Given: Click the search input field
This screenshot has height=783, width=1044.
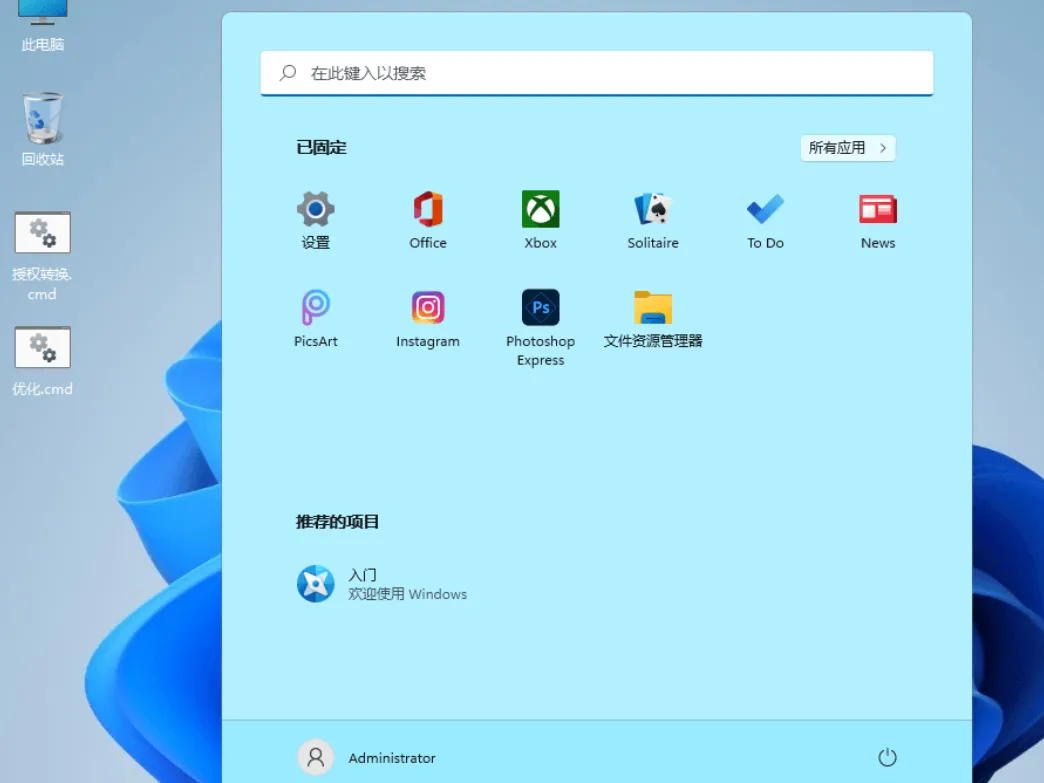Looking at the screenshot, I should [596, 72].
